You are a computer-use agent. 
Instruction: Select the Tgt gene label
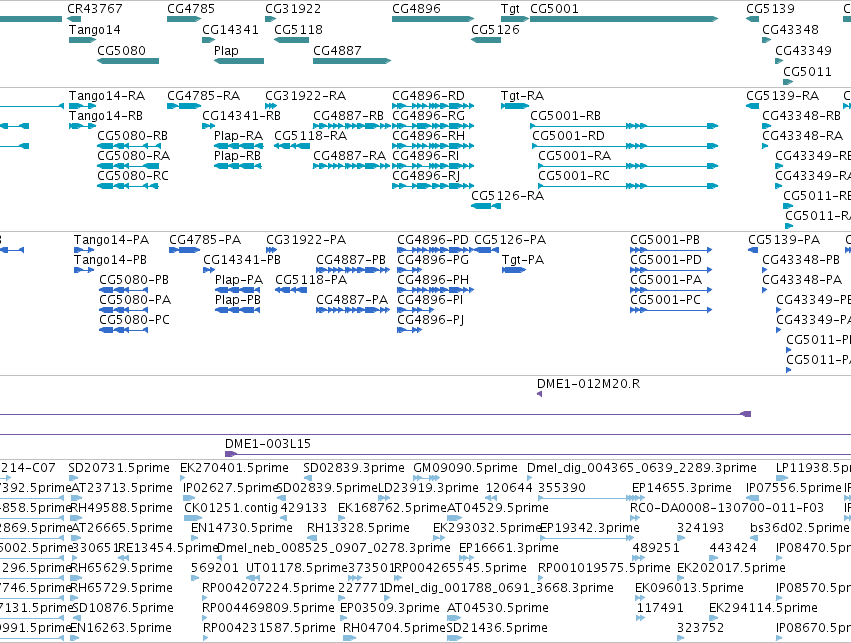pyautogui.click(x=510, y=9)
